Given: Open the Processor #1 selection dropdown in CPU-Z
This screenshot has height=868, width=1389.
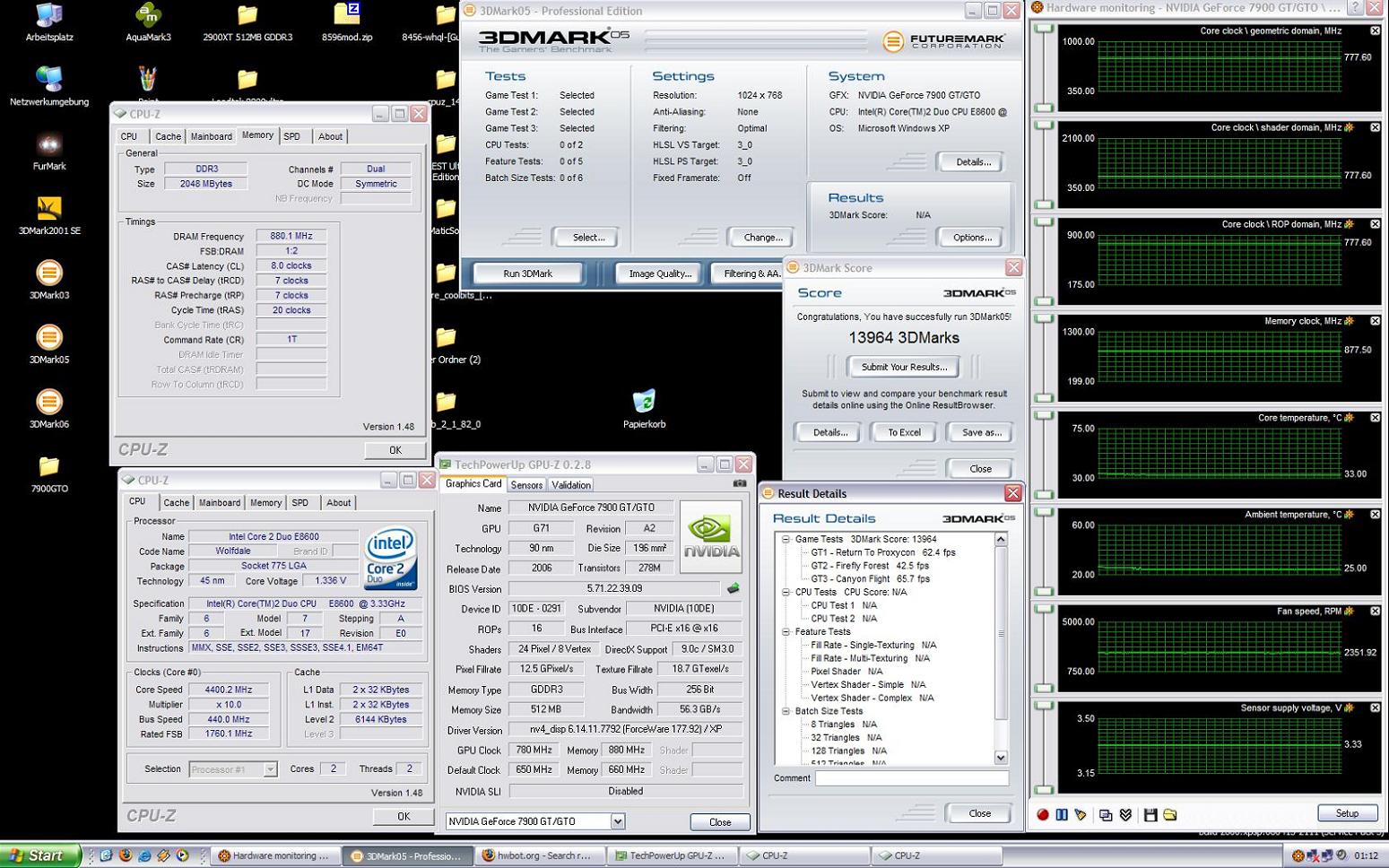Looking at the screenshot, I should pos(270,769).
